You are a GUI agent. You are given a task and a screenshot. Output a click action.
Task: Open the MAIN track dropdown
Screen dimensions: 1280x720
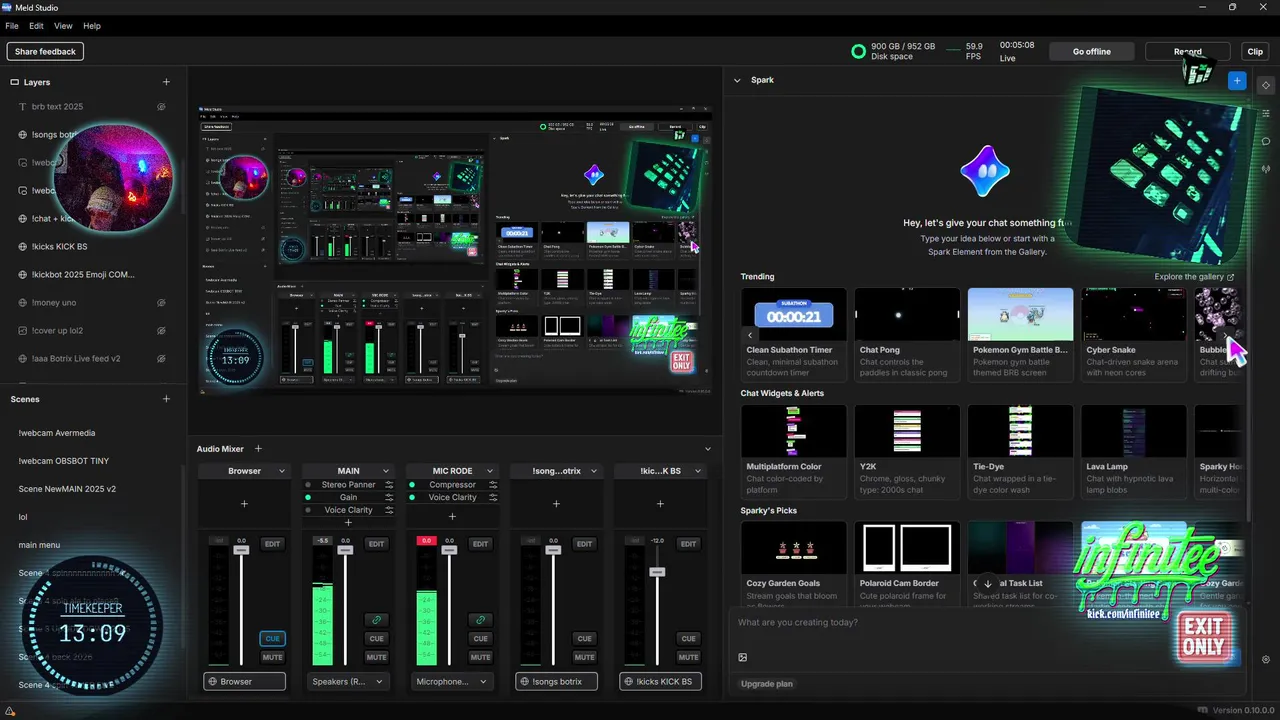click(386, 471)
